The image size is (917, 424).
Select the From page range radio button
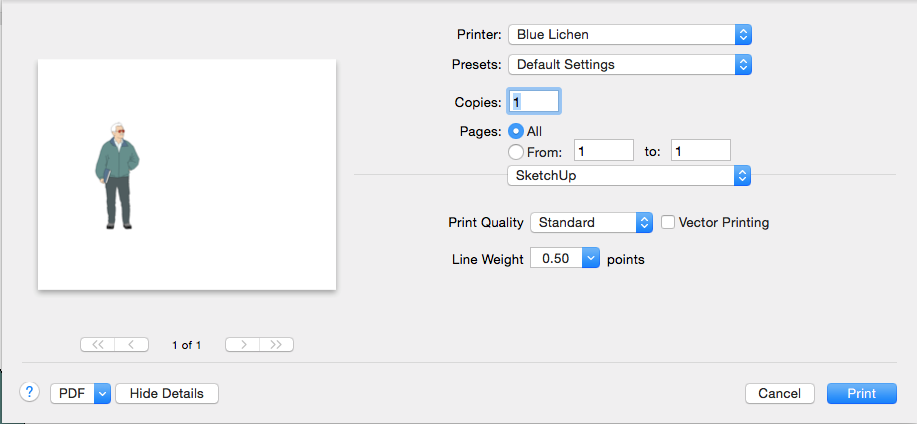point(516,152)
